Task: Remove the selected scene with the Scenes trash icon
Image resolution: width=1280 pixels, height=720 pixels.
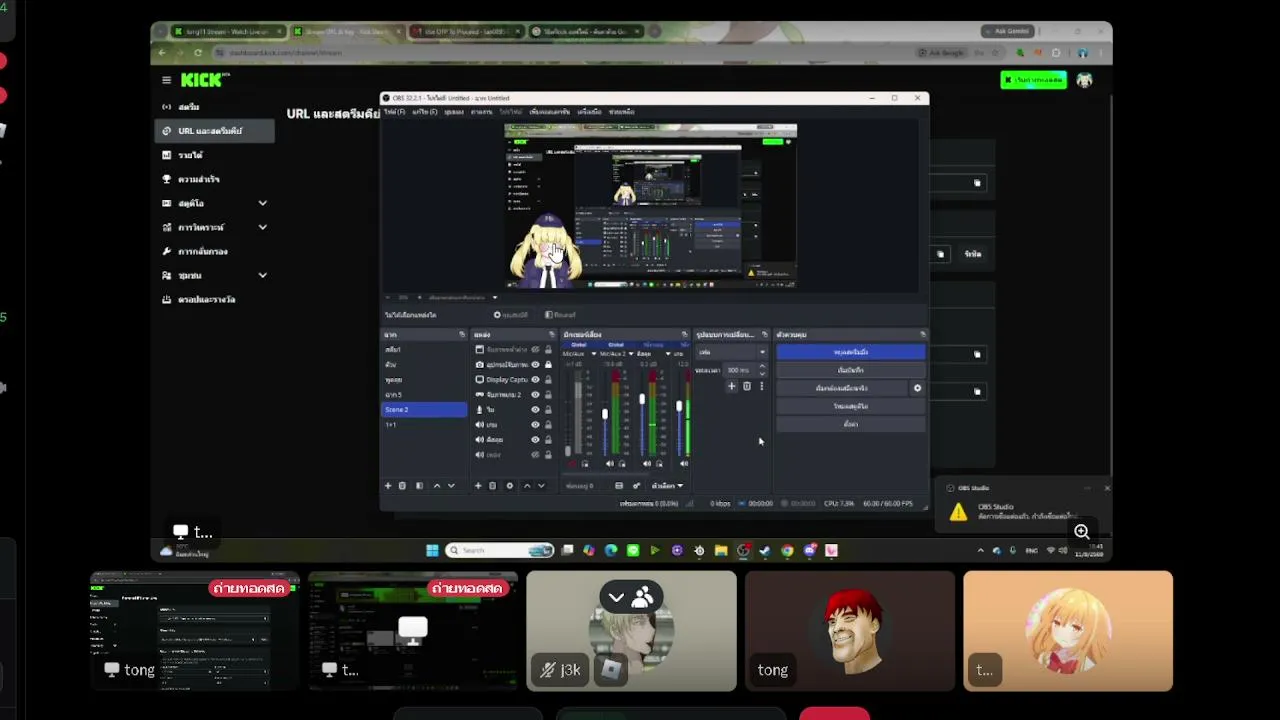Action: click(402, 486)
